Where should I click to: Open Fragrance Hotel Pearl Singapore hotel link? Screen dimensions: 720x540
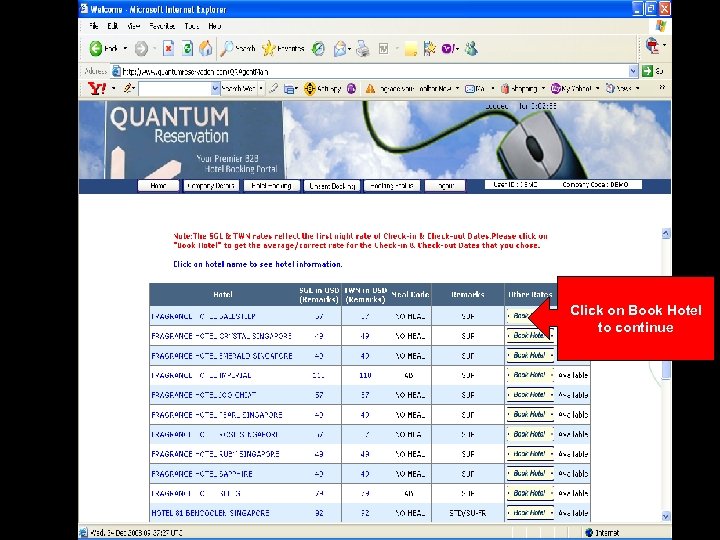[217, 415]
